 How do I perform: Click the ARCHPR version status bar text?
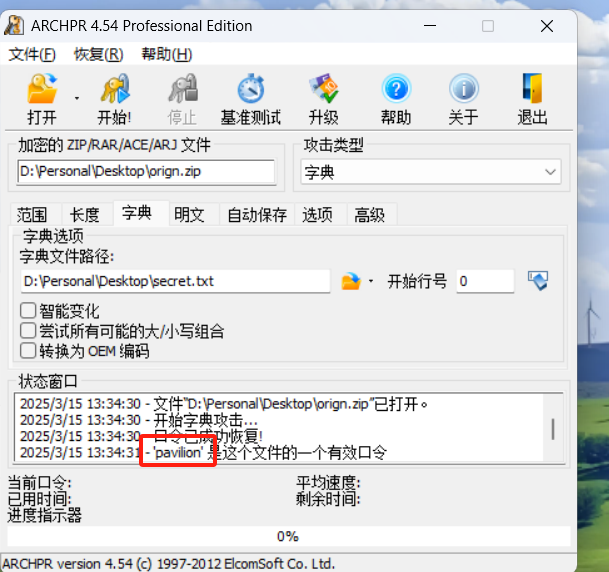pyautogui.click(x=169, y=564)
